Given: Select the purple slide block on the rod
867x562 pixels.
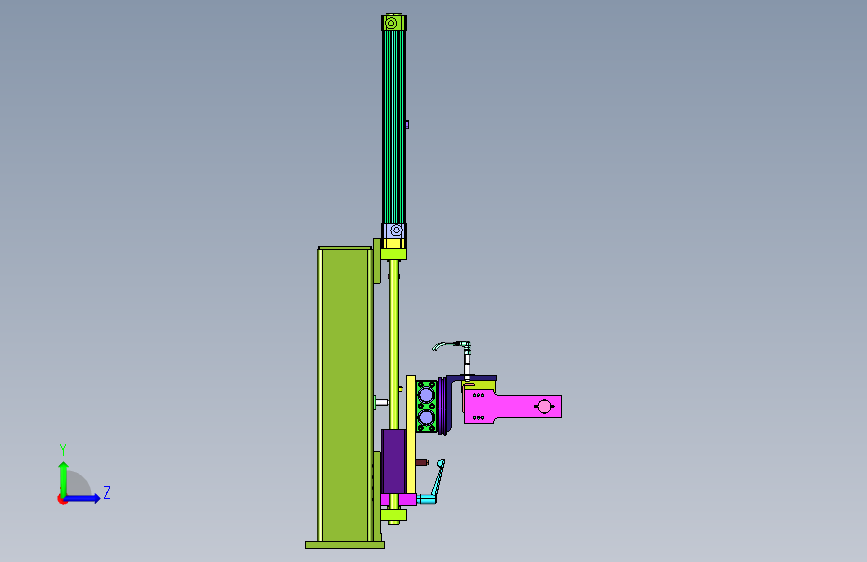Looking at the screenshot, I should coord(393,461).
